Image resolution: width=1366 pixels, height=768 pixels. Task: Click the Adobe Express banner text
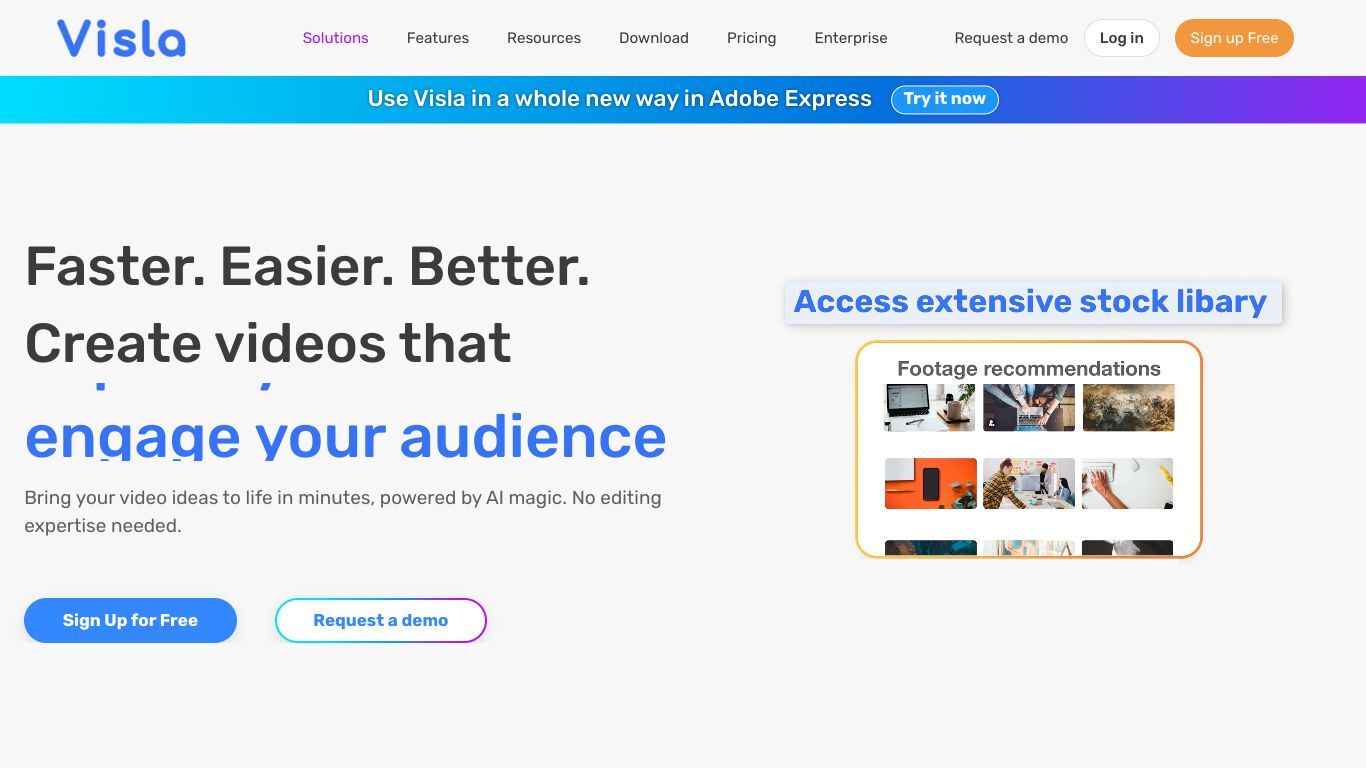coord(619,99)
